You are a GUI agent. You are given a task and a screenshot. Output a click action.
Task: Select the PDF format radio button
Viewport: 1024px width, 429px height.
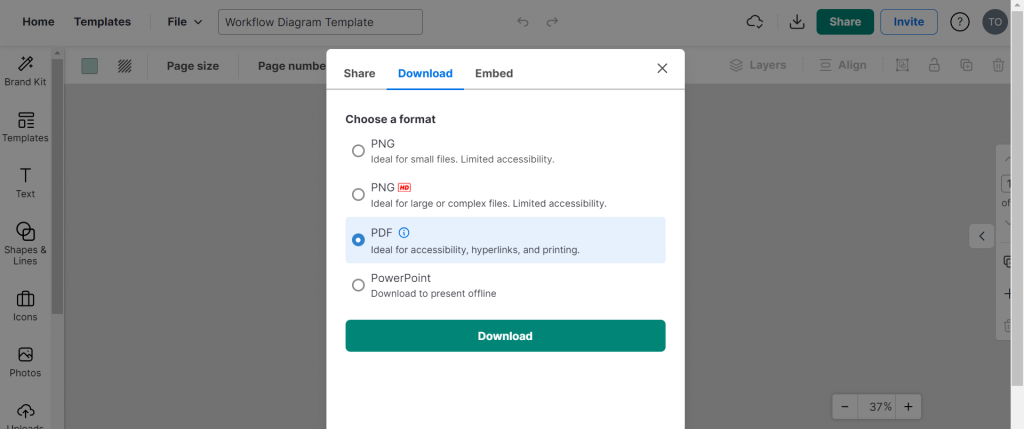click(358, 240)
